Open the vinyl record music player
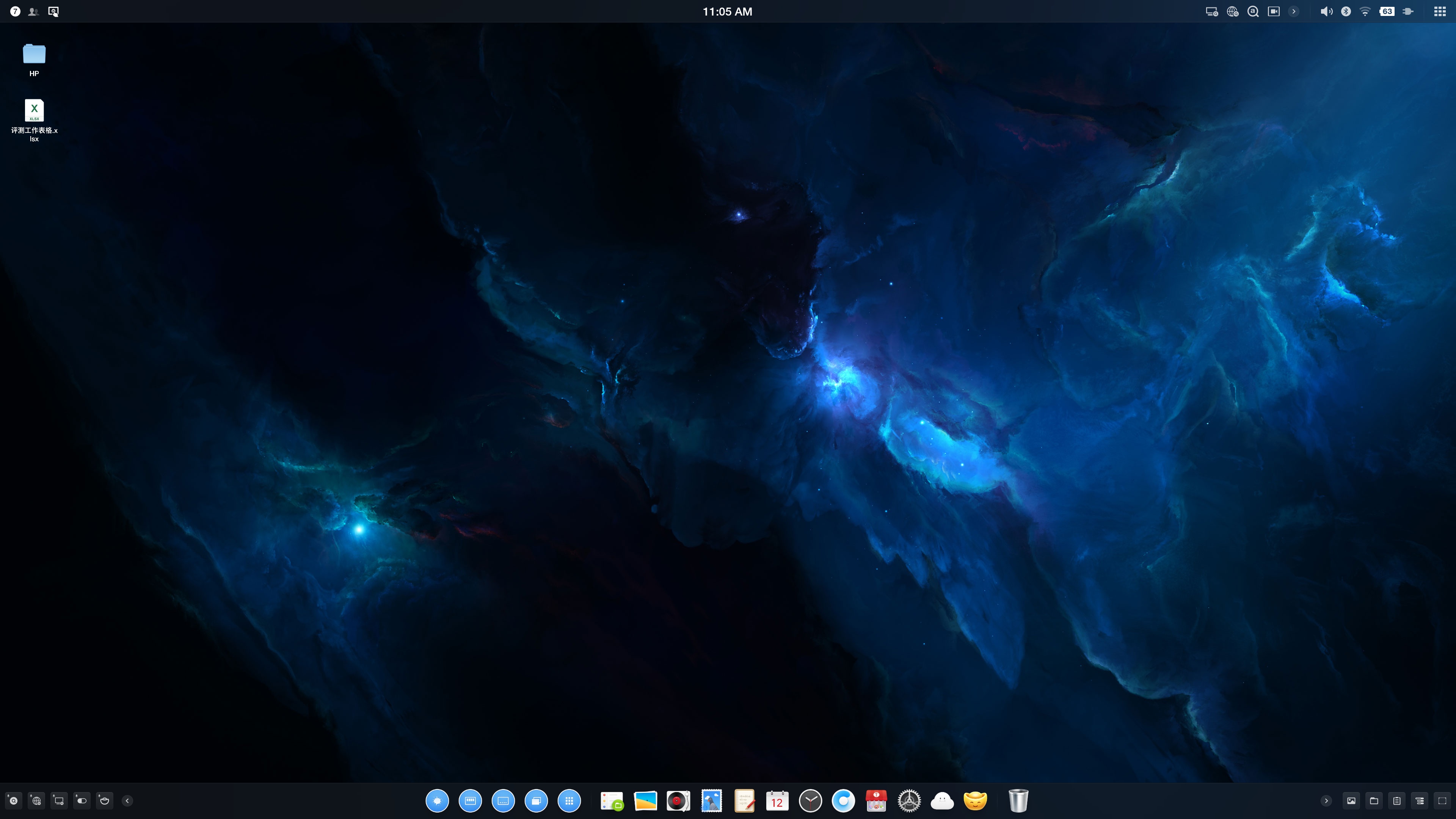The width and height of the screenshot is (1456, 819). coord(678,800)
